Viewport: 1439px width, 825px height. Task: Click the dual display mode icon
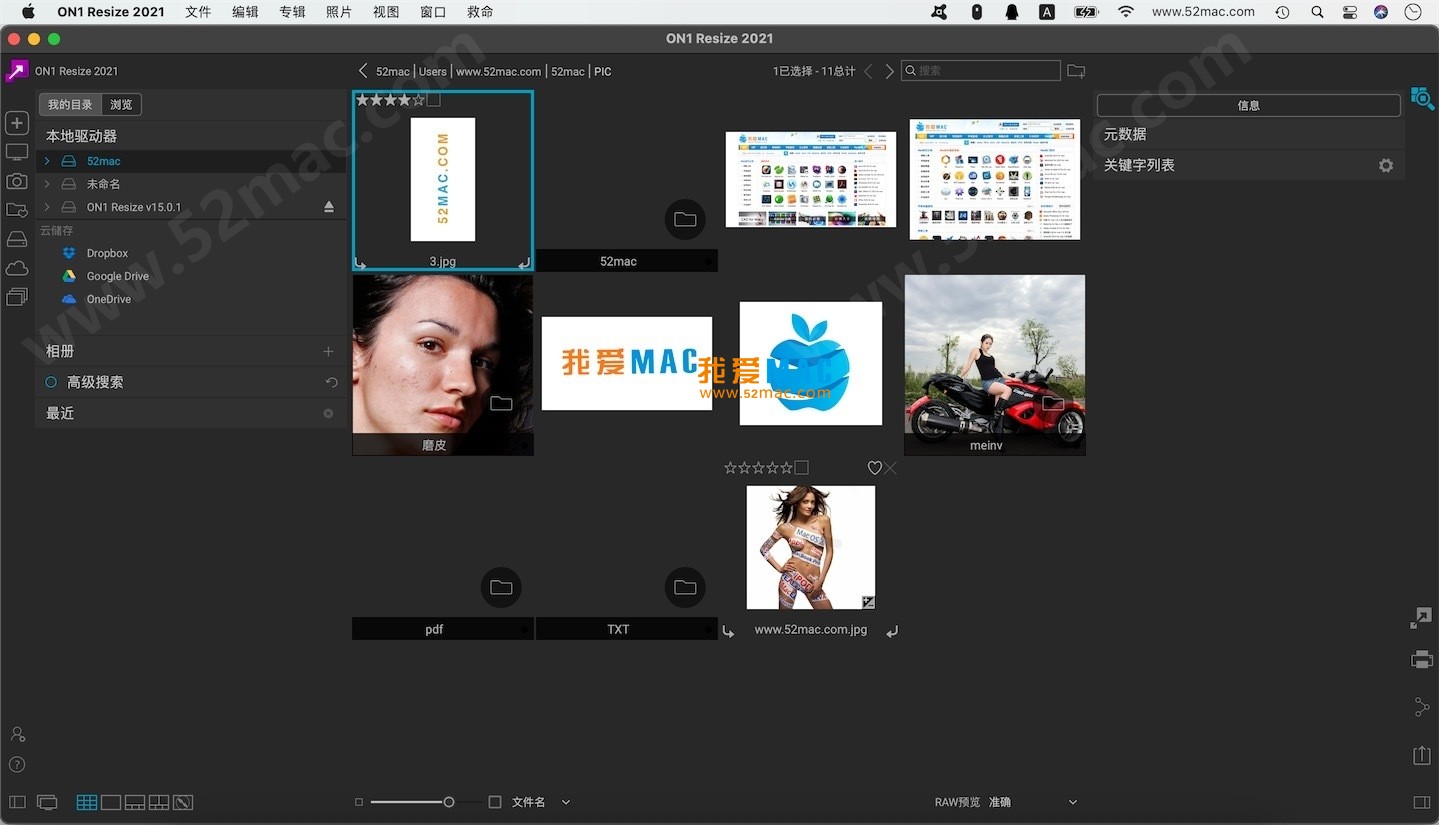tap(47, 802)
